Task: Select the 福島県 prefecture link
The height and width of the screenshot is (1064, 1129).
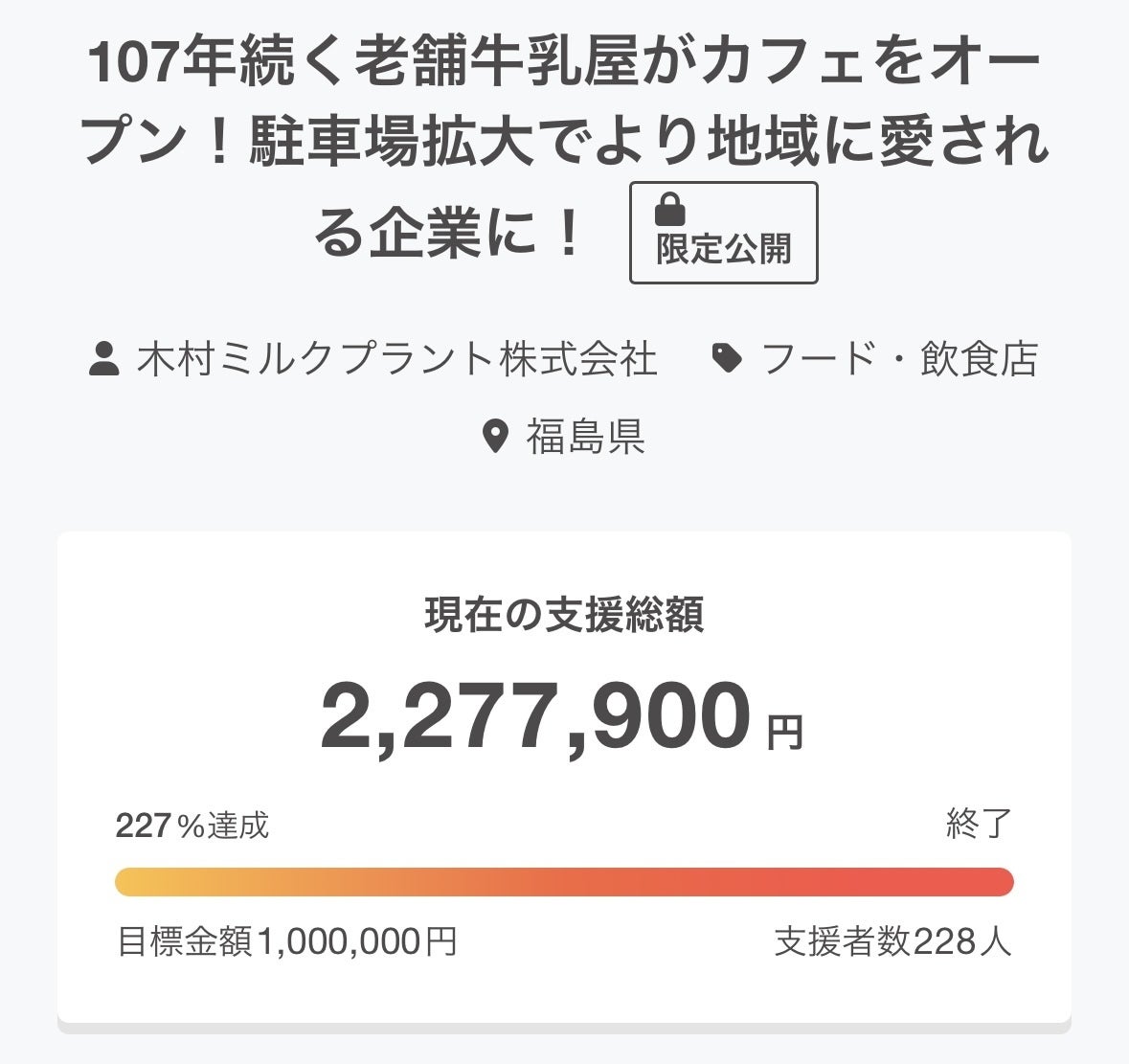Action: (584, 437)
